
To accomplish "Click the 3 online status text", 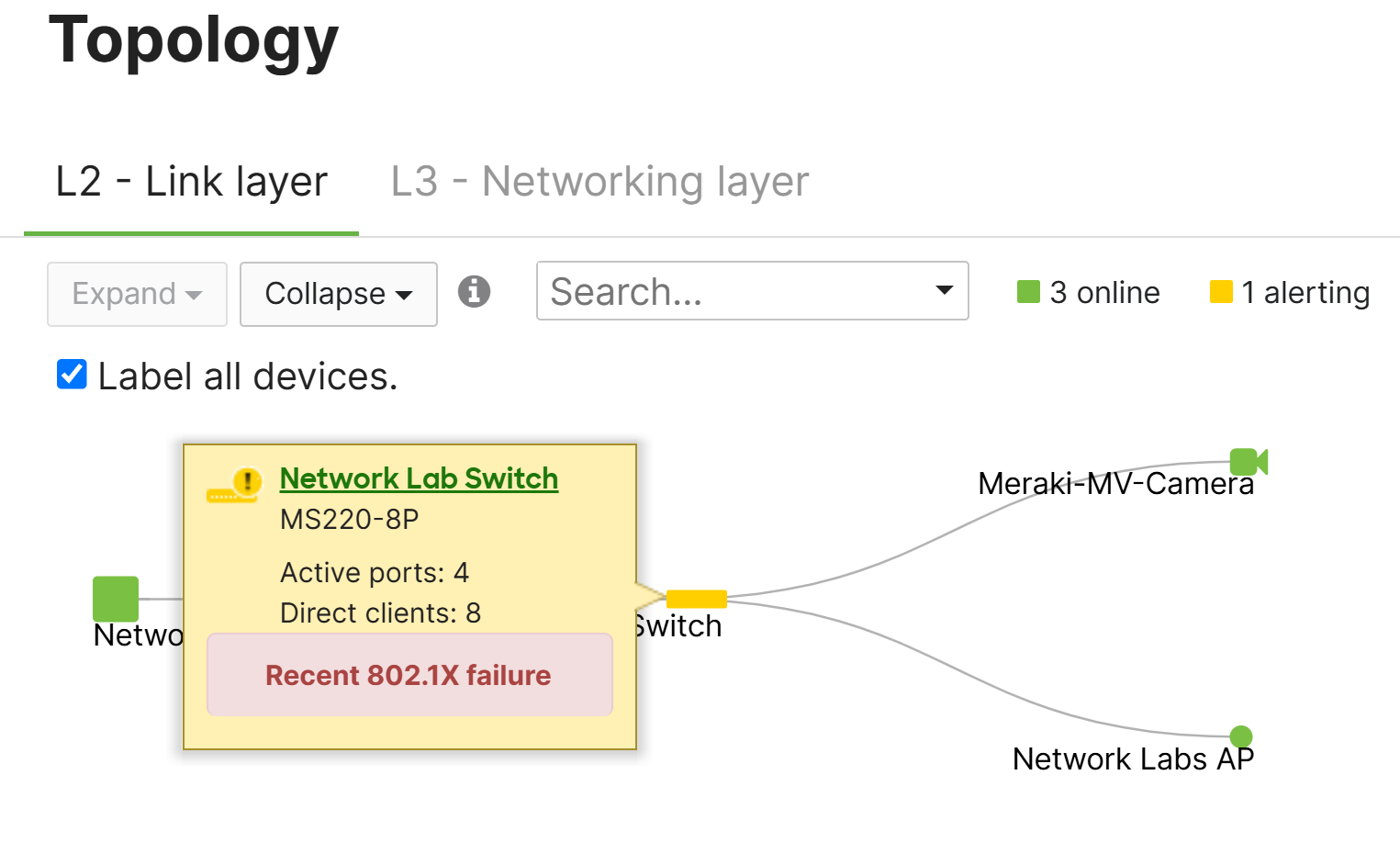I will click(x=1105, y=292).
